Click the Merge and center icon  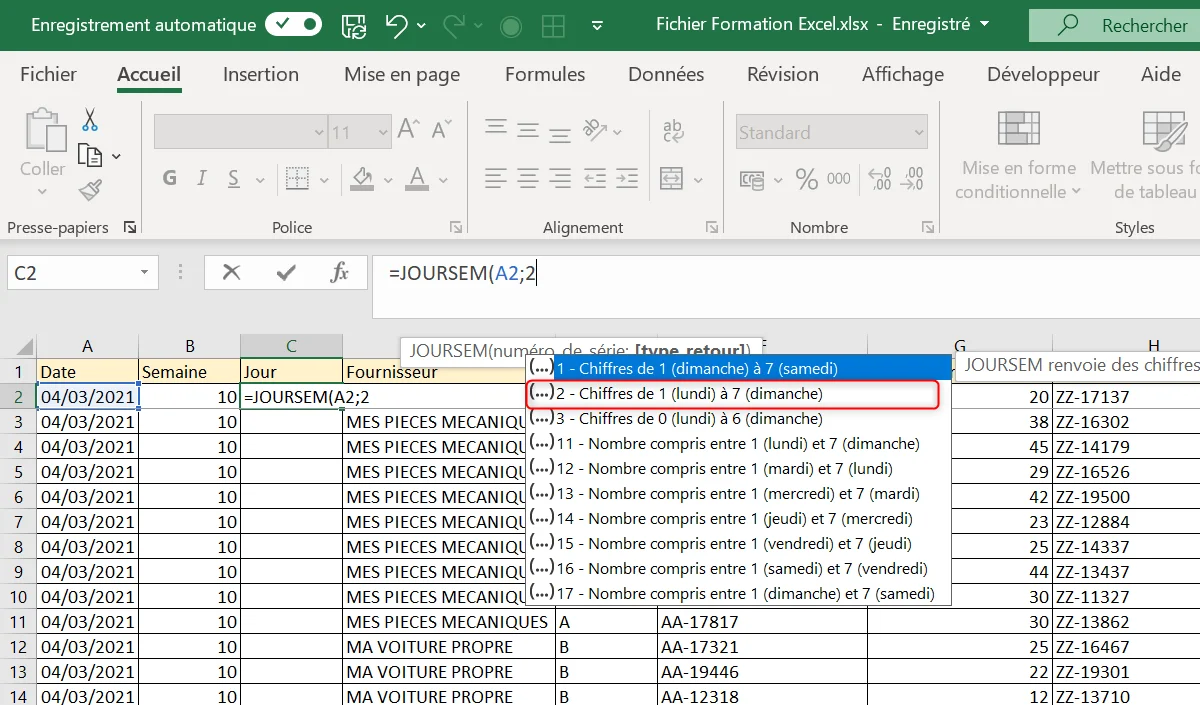click(x=671, y=178)
